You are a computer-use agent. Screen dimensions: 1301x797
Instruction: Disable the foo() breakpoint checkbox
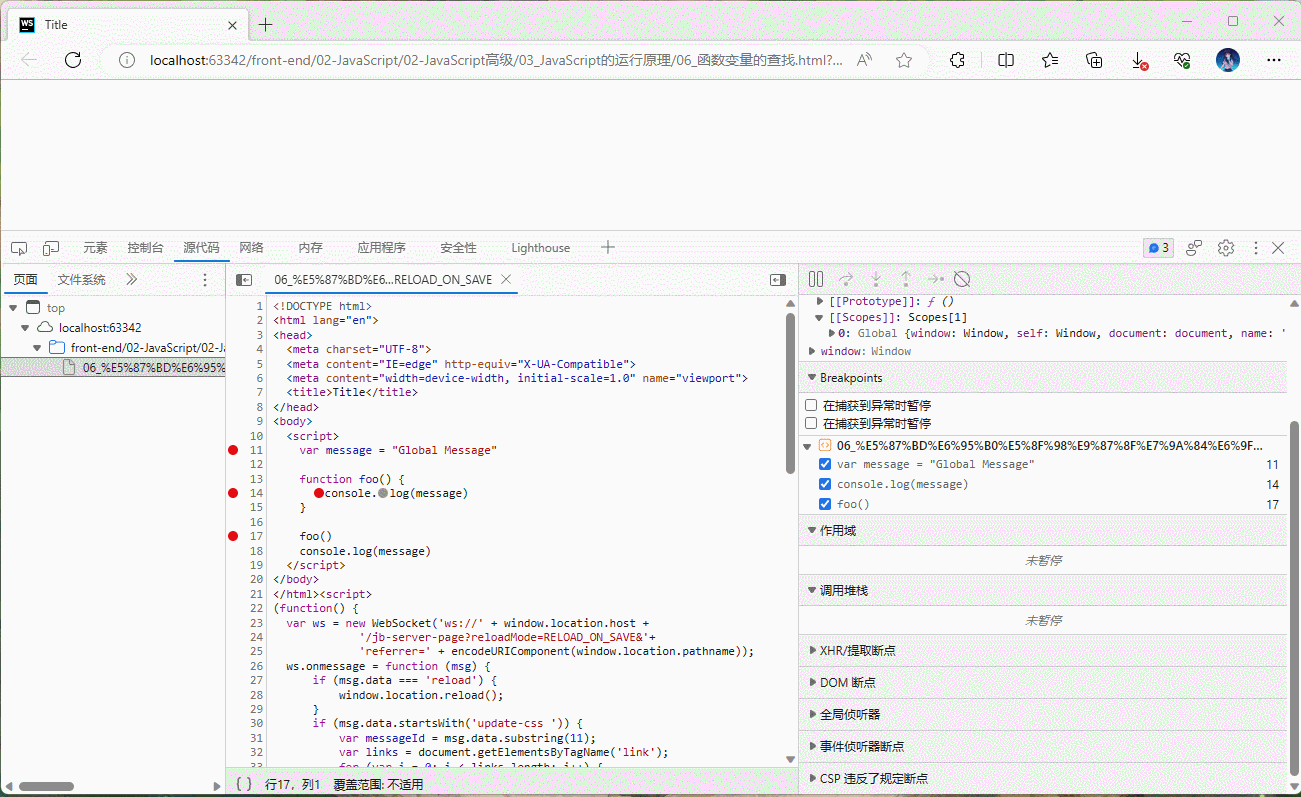click(x=825, y=504)
